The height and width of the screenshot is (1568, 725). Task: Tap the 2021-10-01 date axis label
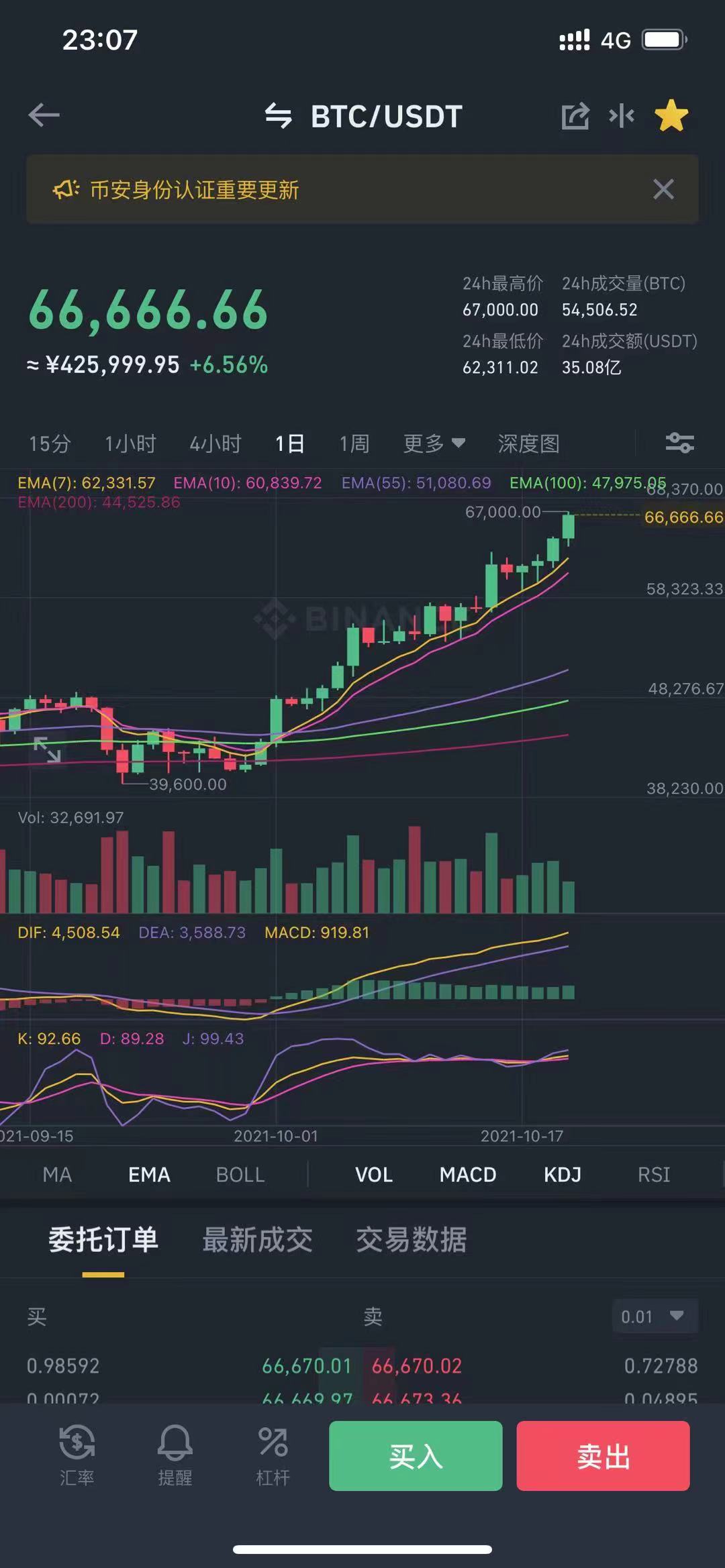(x=276, y=1136)
